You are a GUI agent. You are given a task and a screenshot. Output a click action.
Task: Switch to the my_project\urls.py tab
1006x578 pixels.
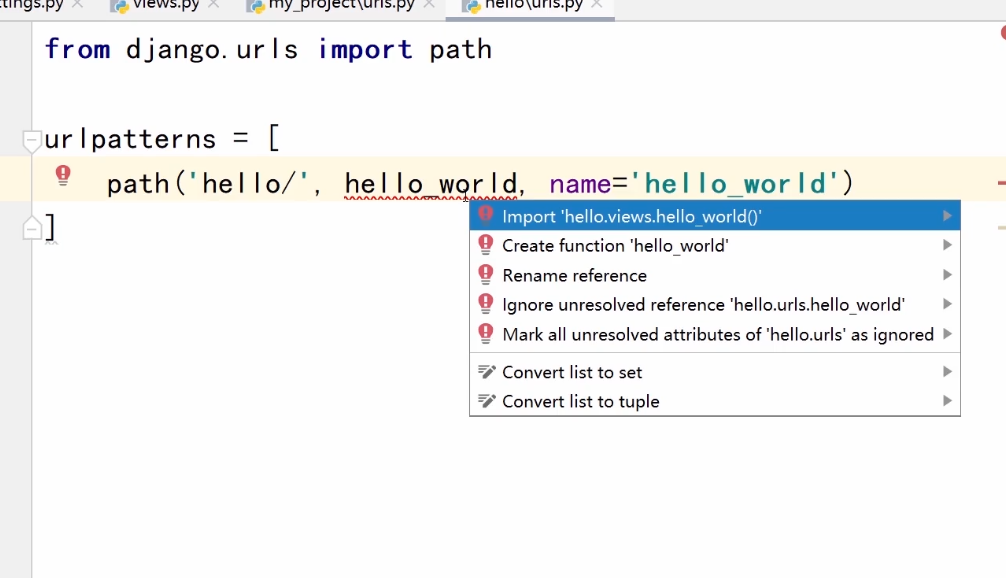341,5
